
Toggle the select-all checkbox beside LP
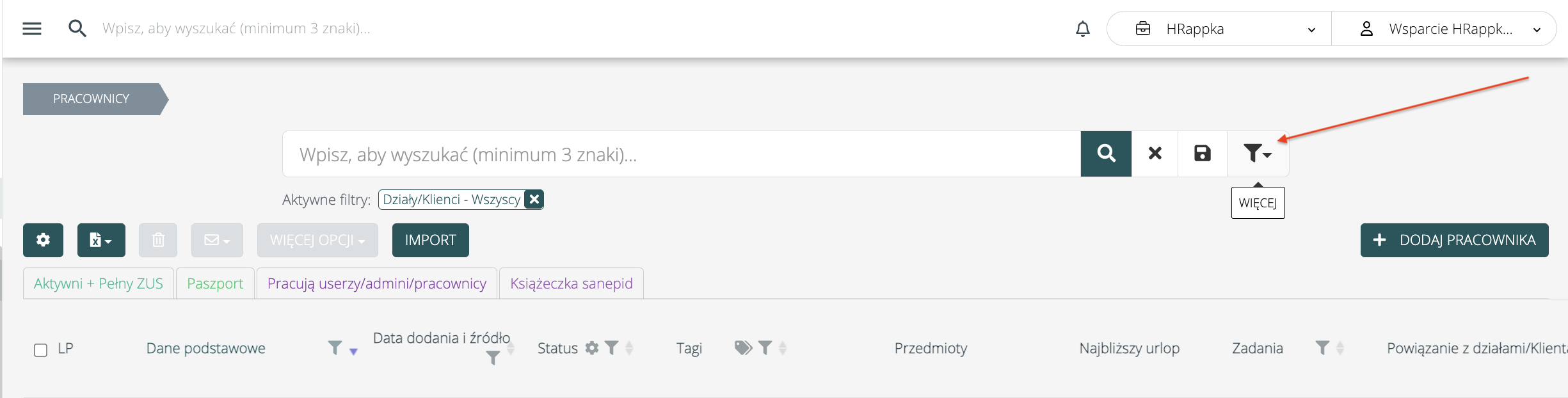[x=40, y=350]
